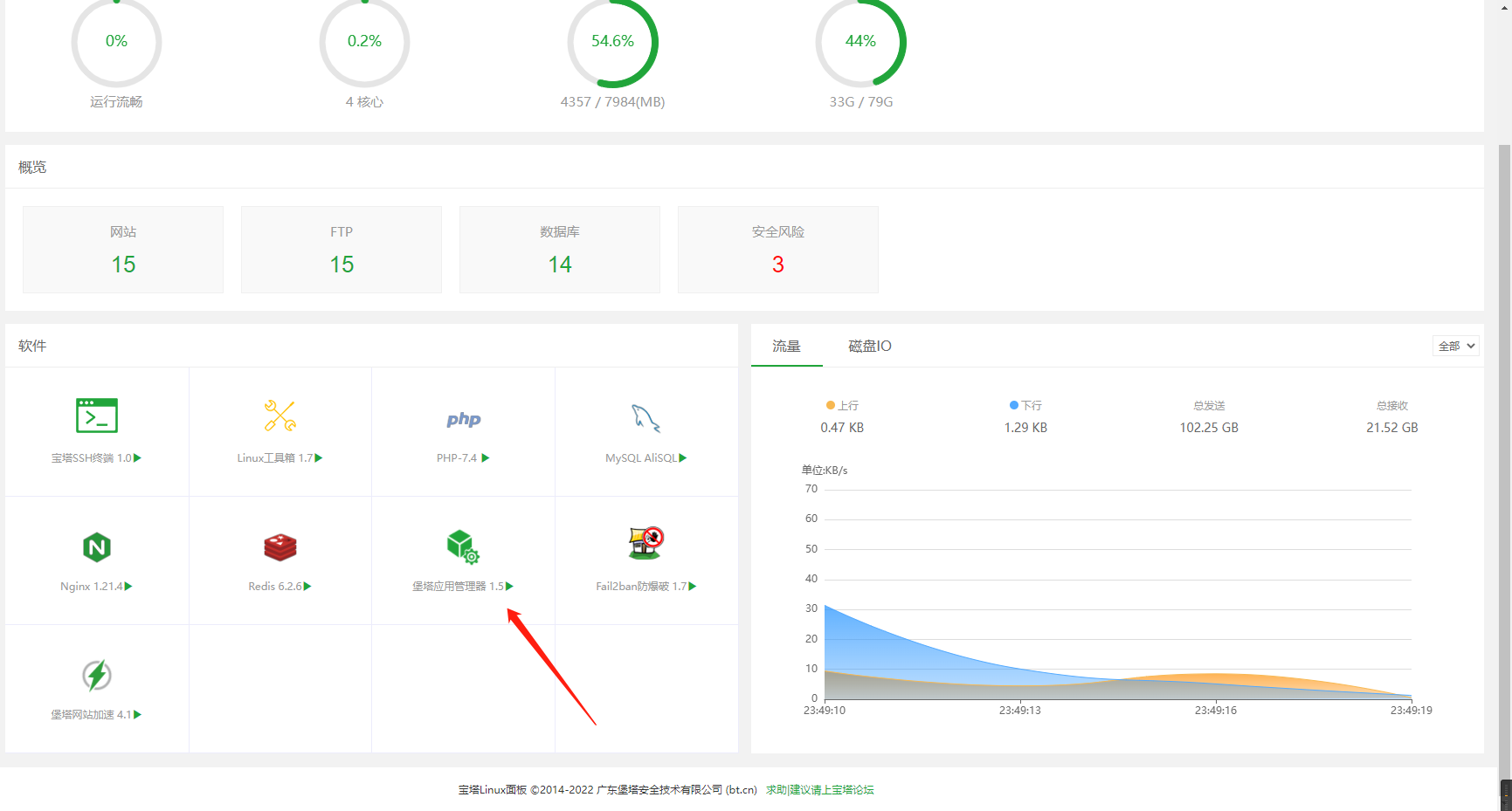The width and height of the screenshot is (1512, 811).
Task: Click the MySQL dolphin icon
Action: click(x=646, y=418)
